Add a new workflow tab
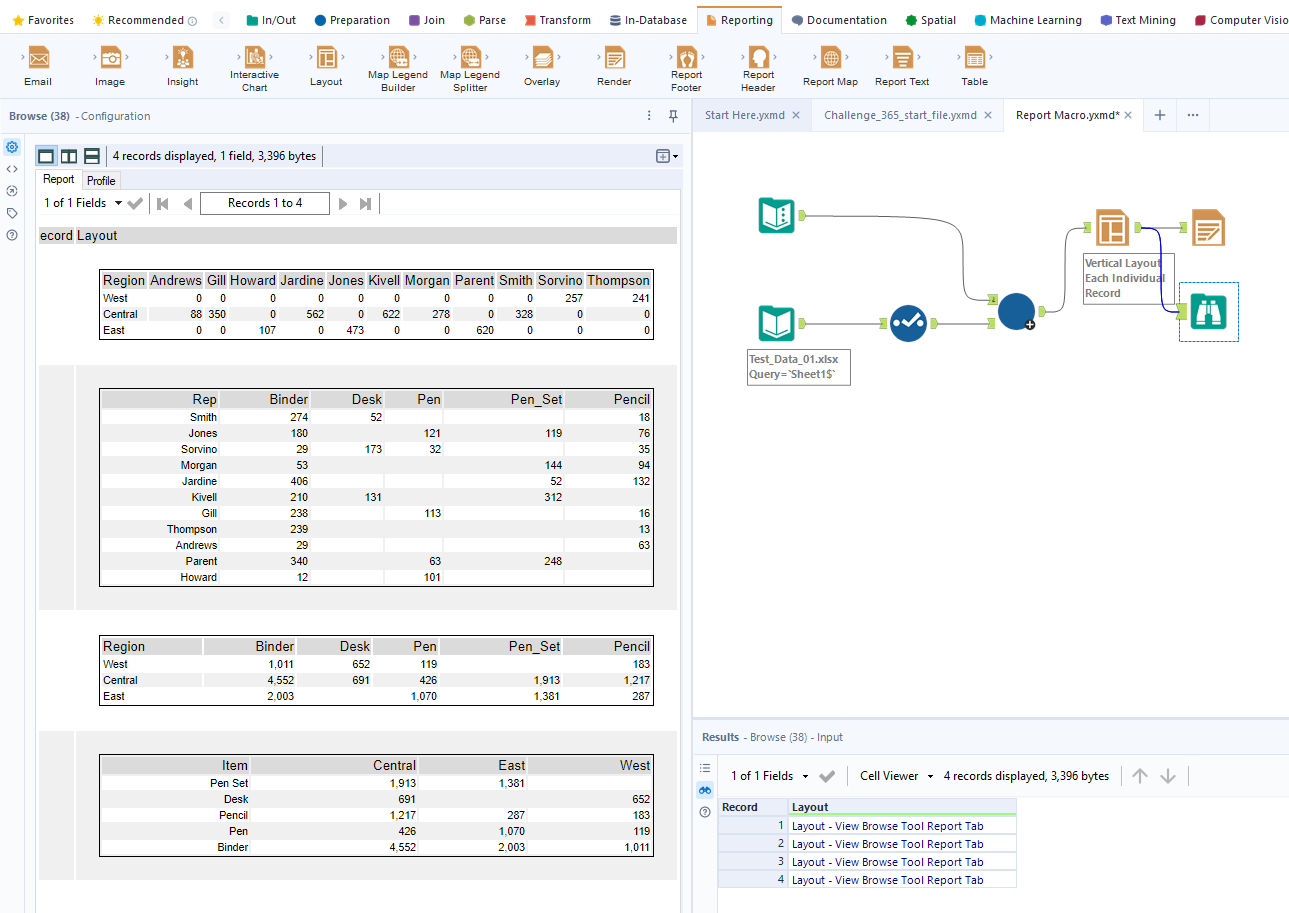 coord(1160,115)
